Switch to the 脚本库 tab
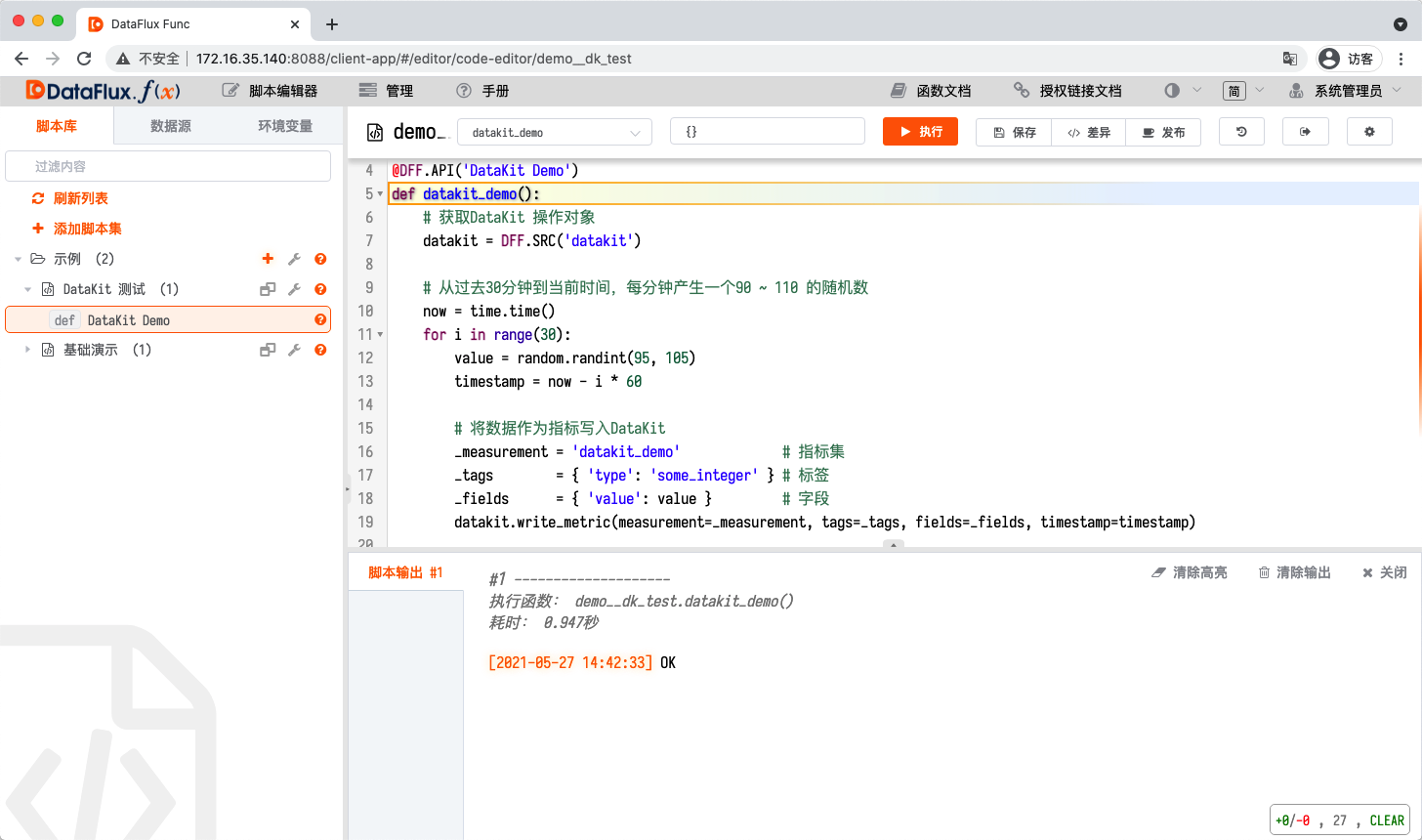 click(x=57, y=126)
